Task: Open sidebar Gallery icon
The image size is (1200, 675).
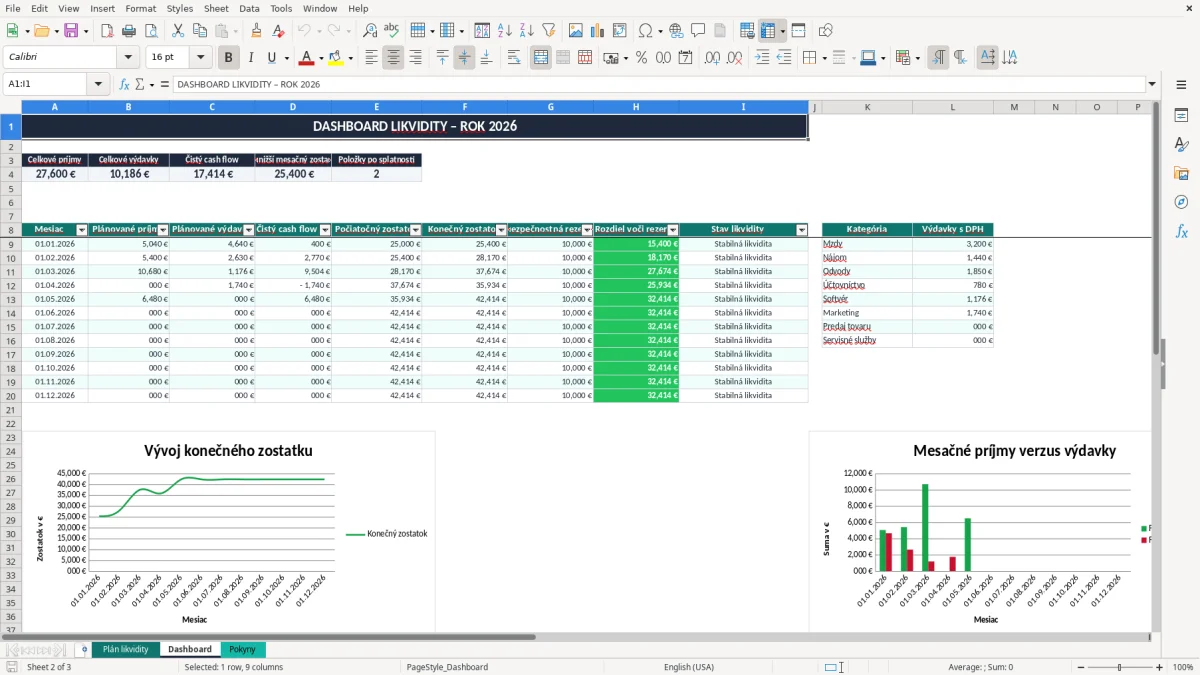Action: 1181,174
